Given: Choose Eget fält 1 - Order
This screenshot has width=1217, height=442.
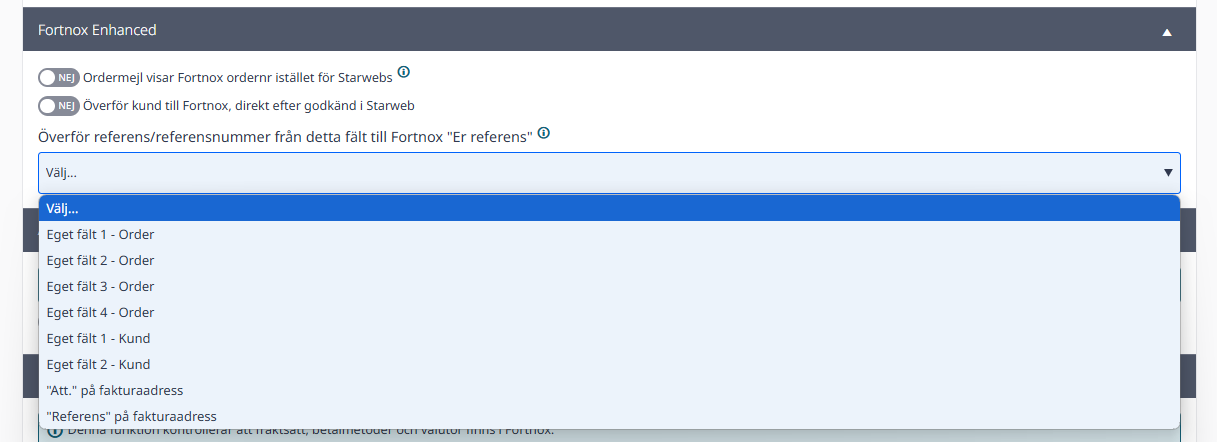Looking at the screenshot, I should tap(609, 234).
